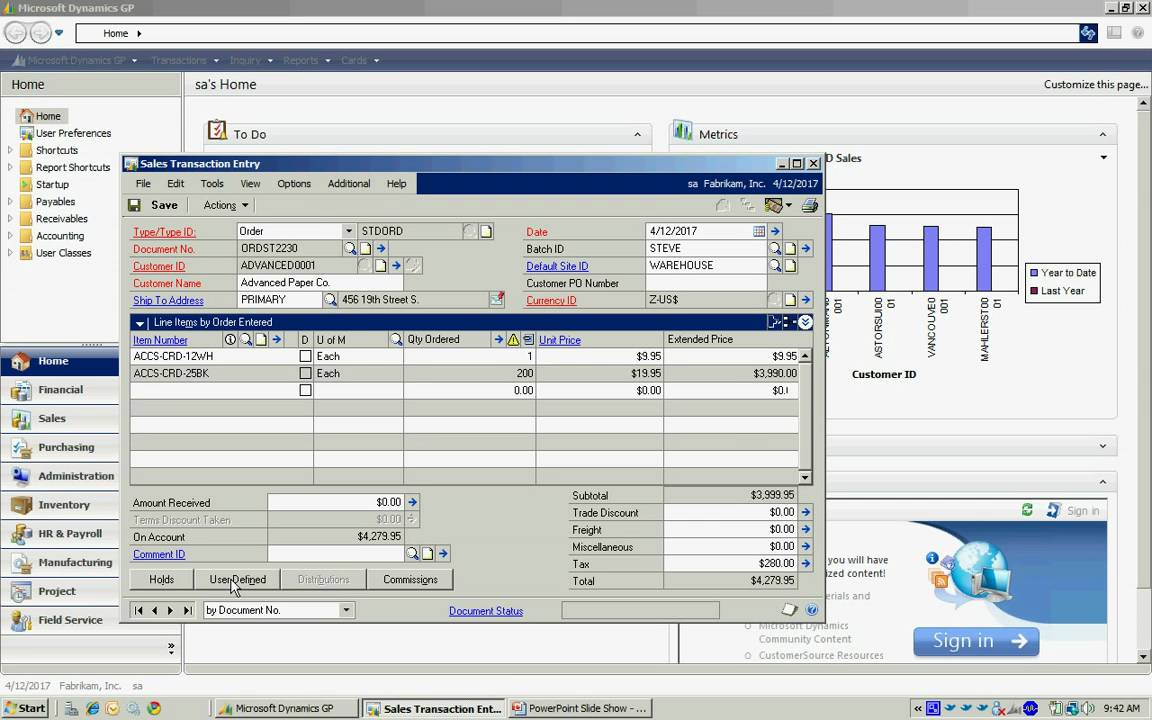Click Batch ID expansion arrow
1152x720 pixels.
806,248
